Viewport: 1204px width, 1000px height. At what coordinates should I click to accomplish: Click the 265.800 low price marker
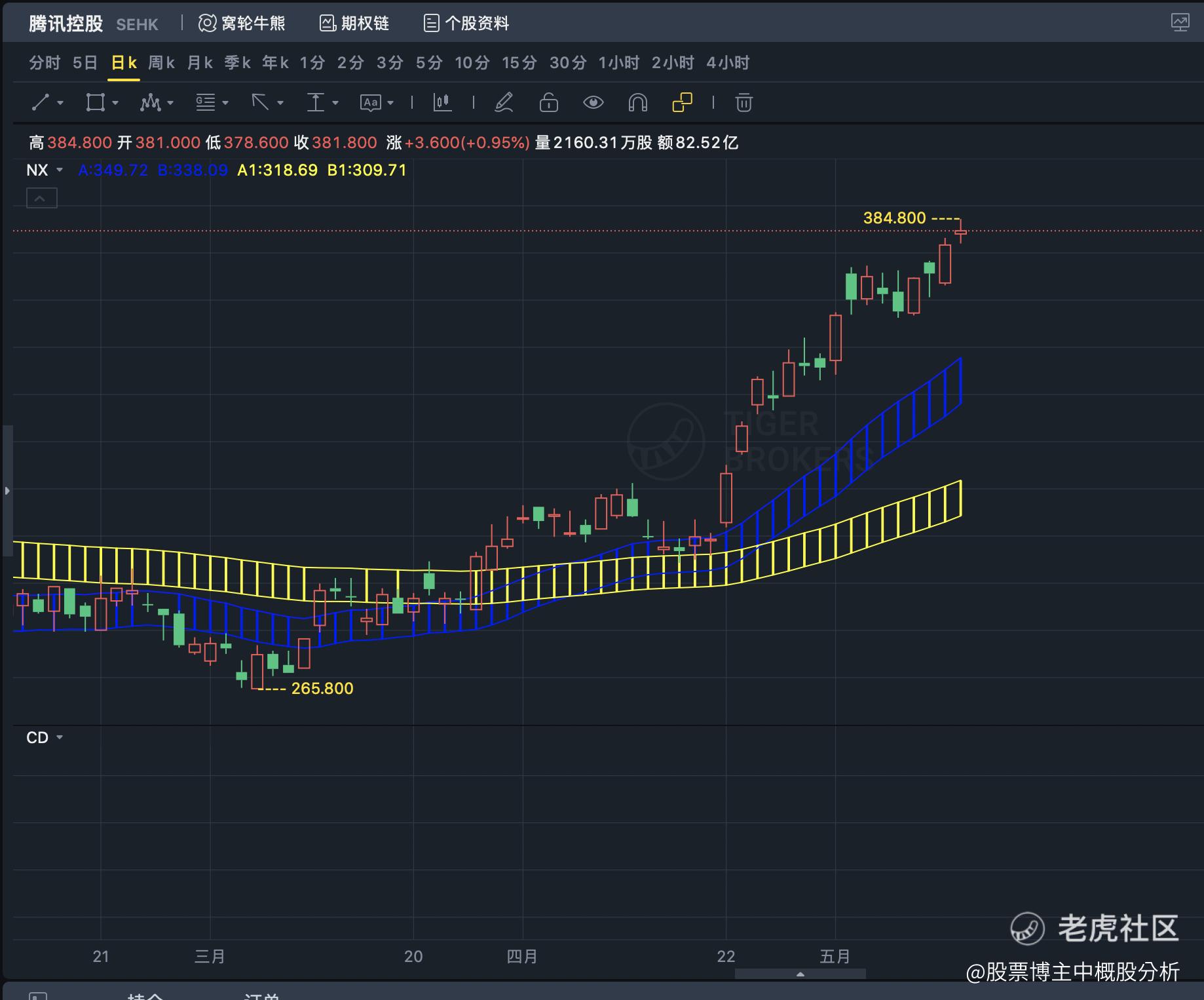[x=322, y=688]
